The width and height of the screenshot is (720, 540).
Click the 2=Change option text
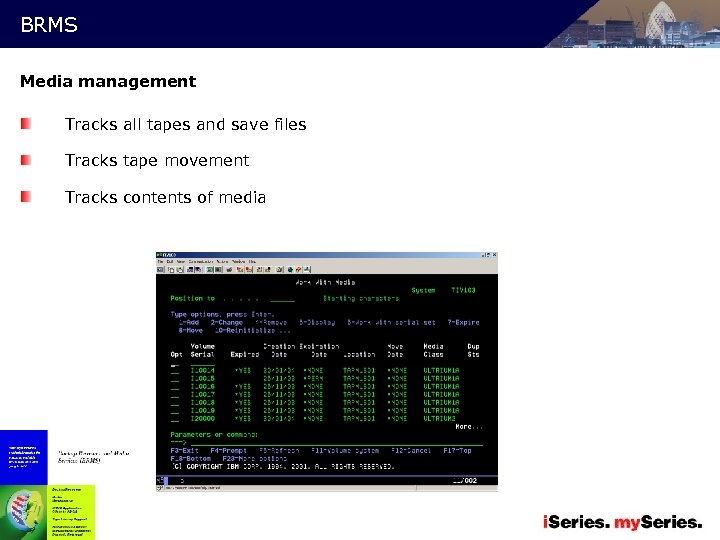tap(226, 322)
